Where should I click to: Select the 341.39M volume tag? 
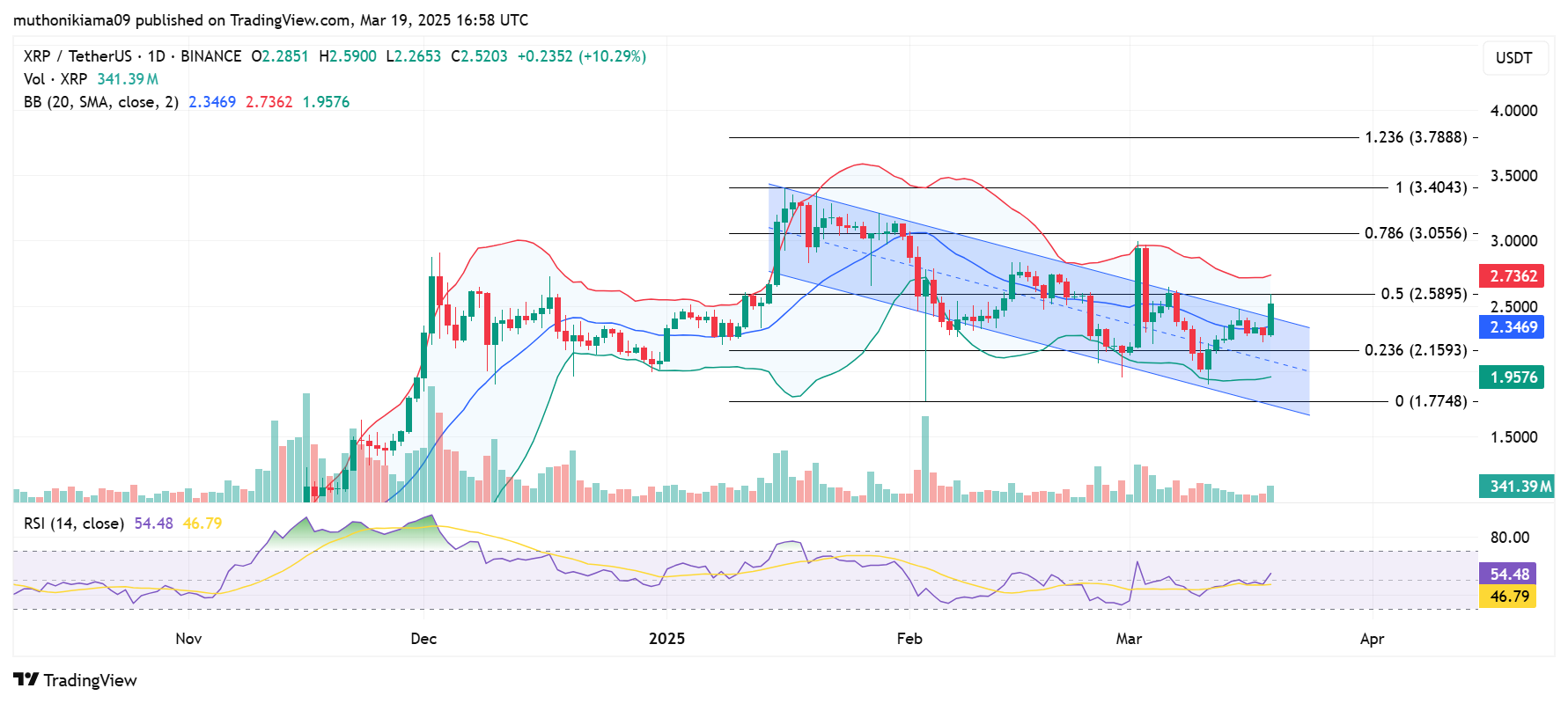pos(1519,487)
